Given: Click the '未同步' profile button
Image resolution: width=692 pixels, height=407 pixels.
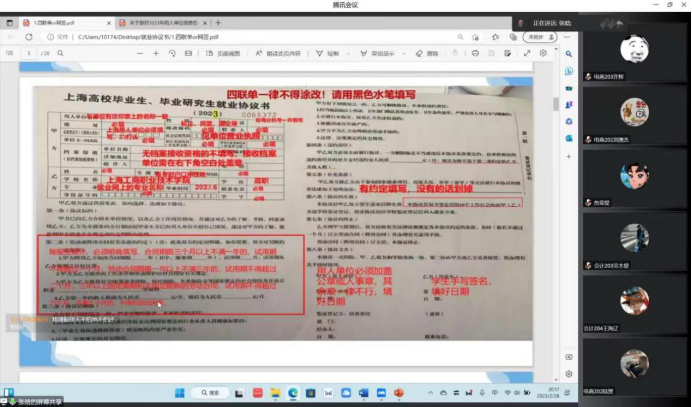Looking at the screenshot, I should [540, 37].
